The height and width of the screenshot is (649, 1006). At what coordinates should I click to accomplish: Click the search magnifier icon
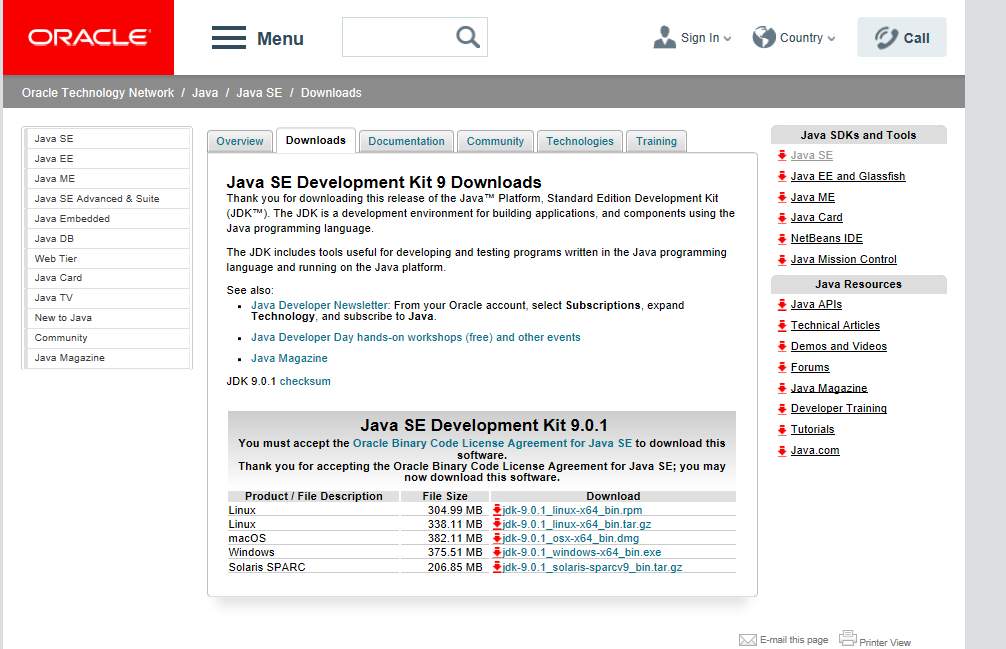pyautogui.click(x=468, y=37)
